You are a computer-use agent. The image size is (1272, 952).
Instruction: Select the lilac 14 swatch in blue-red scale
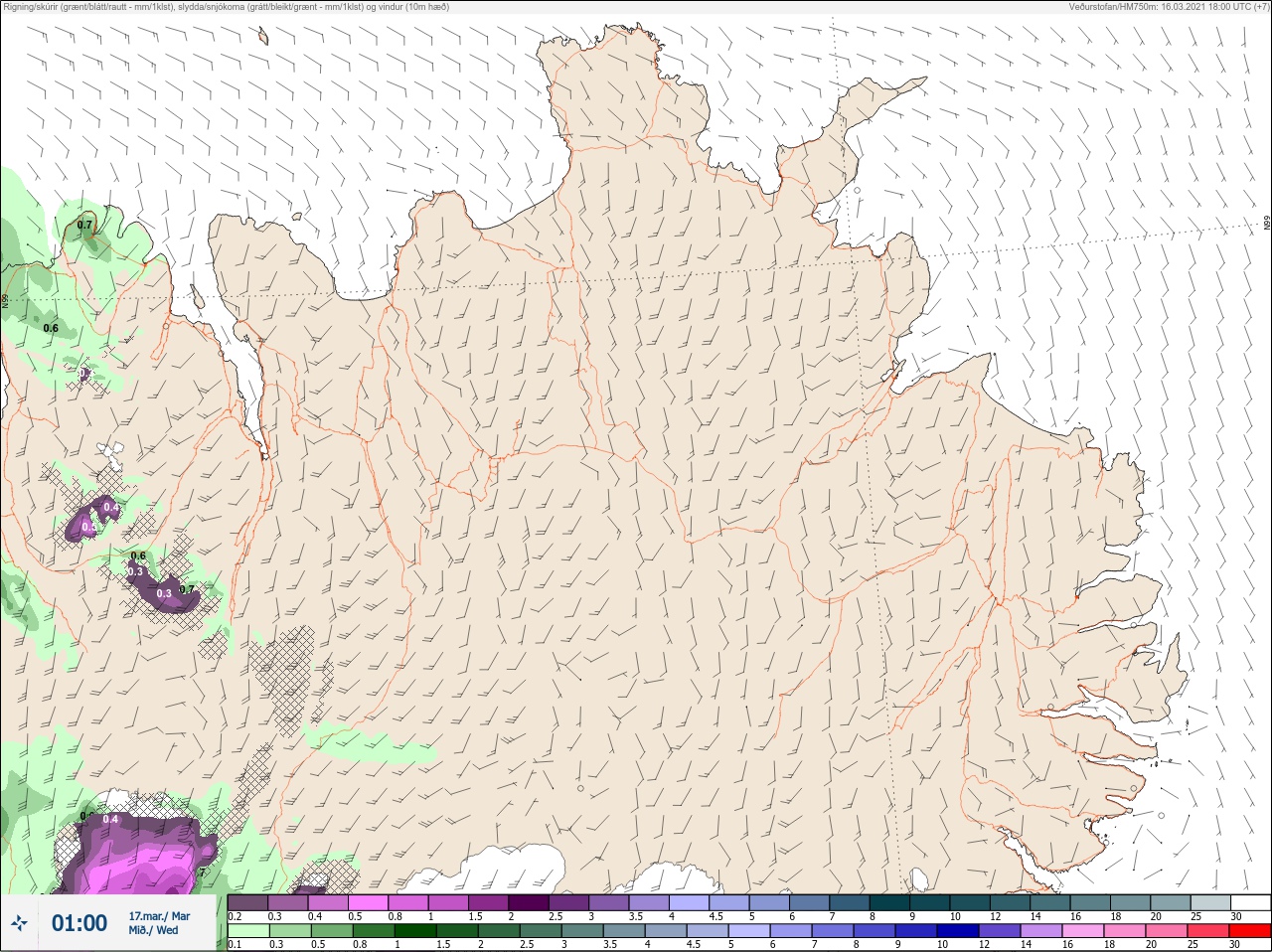click(1040, 931)
